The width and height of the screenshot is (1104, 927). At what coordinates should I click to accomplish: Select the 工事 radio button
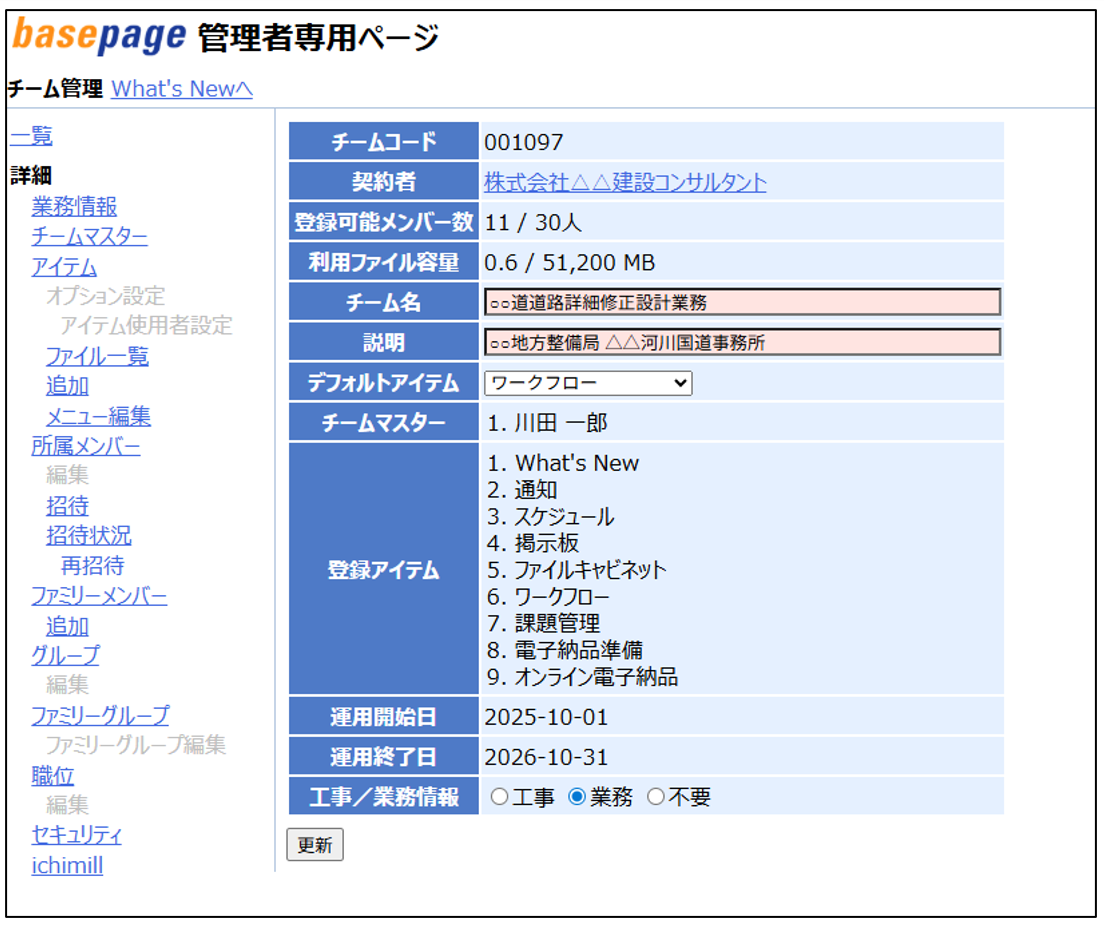499,797
